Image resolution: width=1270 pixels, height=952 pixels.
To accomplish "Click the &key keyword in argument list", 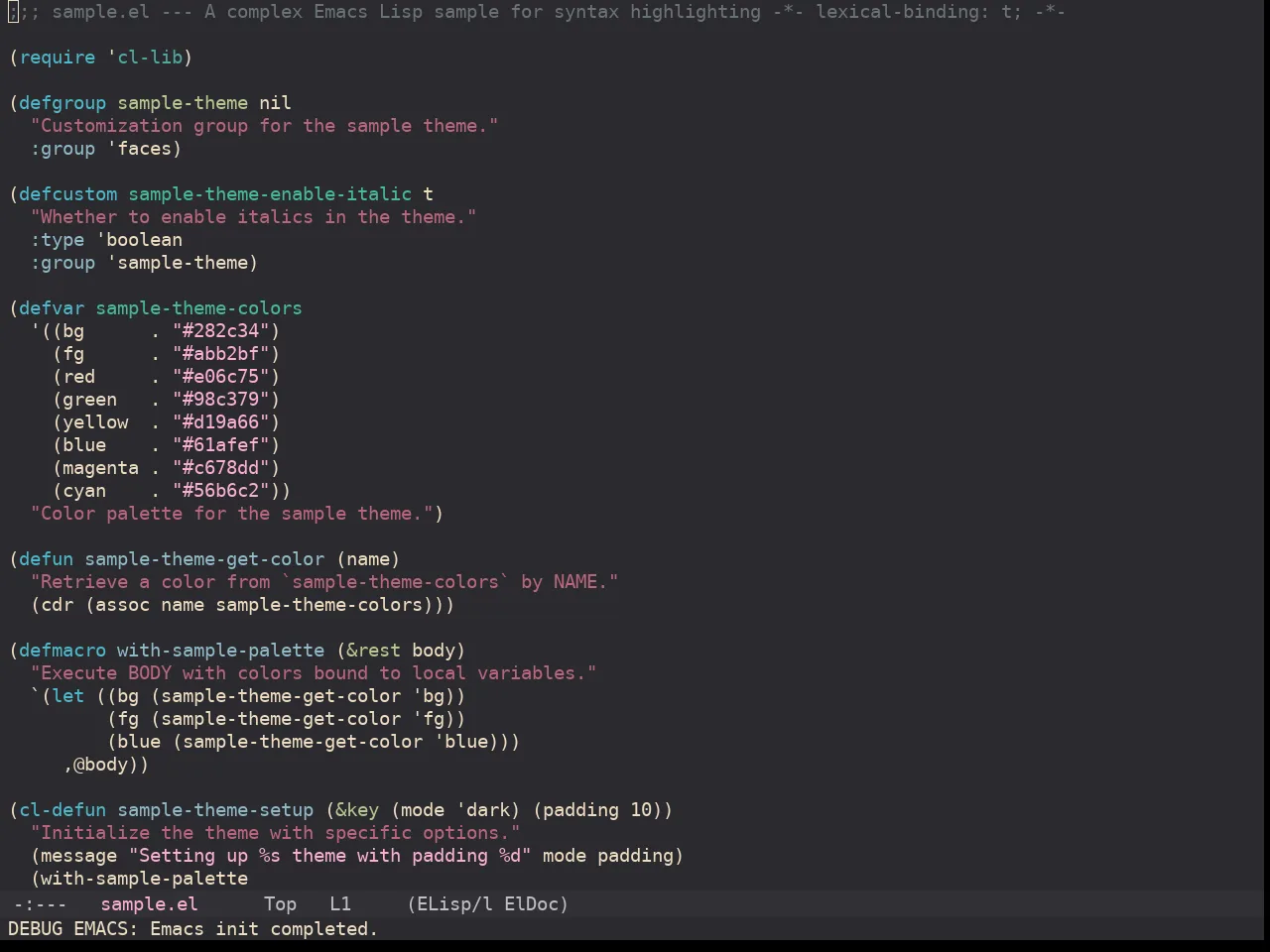I will point(357,810).
